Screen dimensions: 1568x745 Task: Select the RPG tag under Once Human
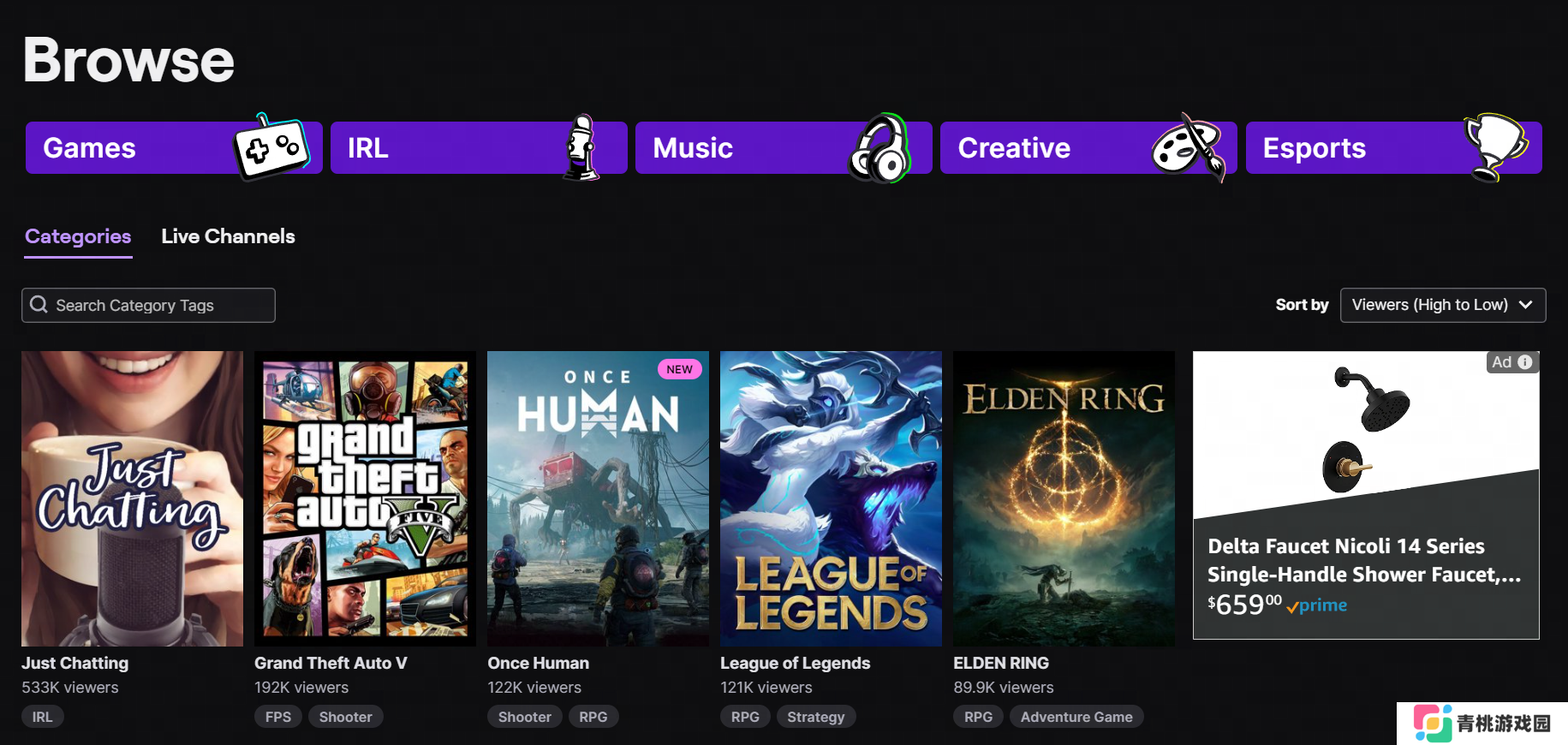pos(593,717)
